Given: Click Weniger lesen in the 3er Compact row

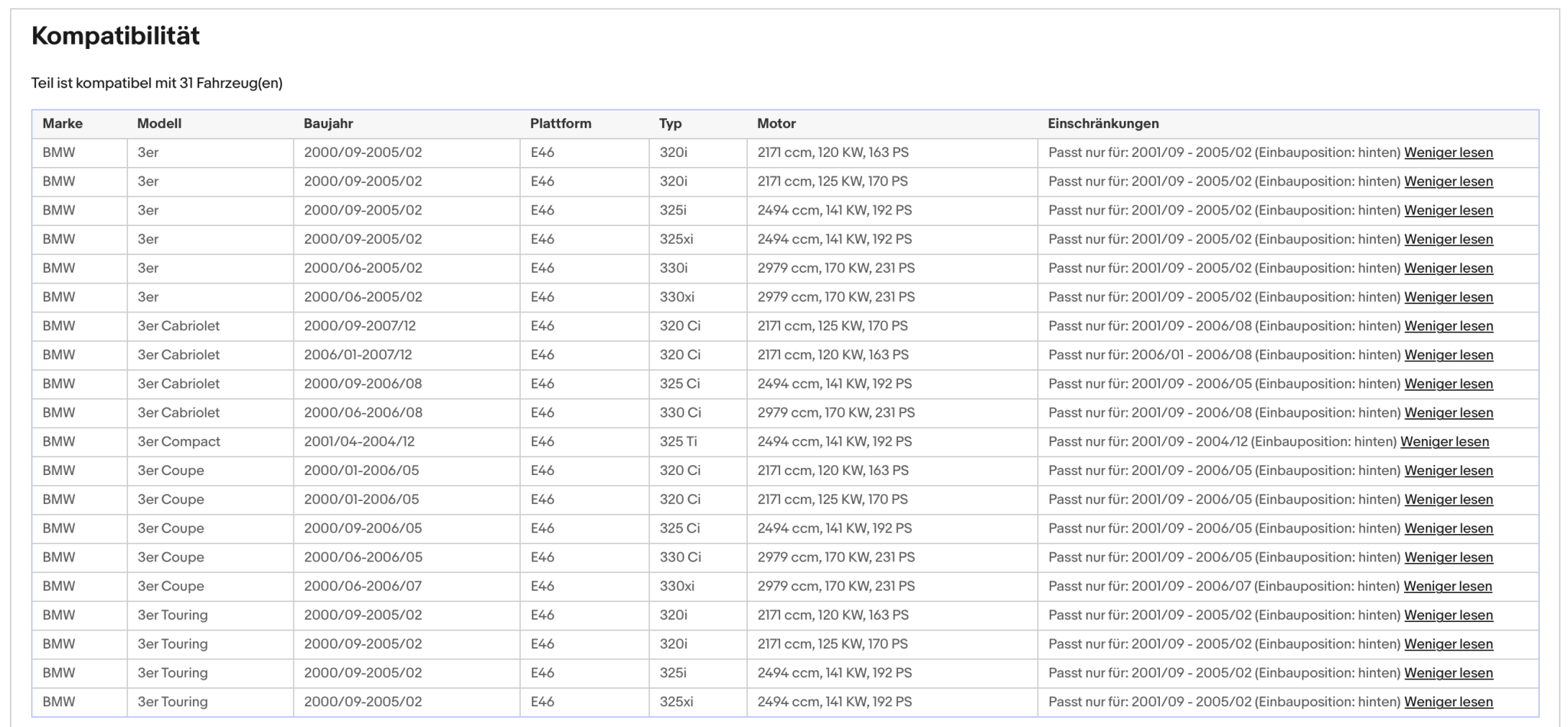Looking at the screenshot, I should (x=1444, y=441).
